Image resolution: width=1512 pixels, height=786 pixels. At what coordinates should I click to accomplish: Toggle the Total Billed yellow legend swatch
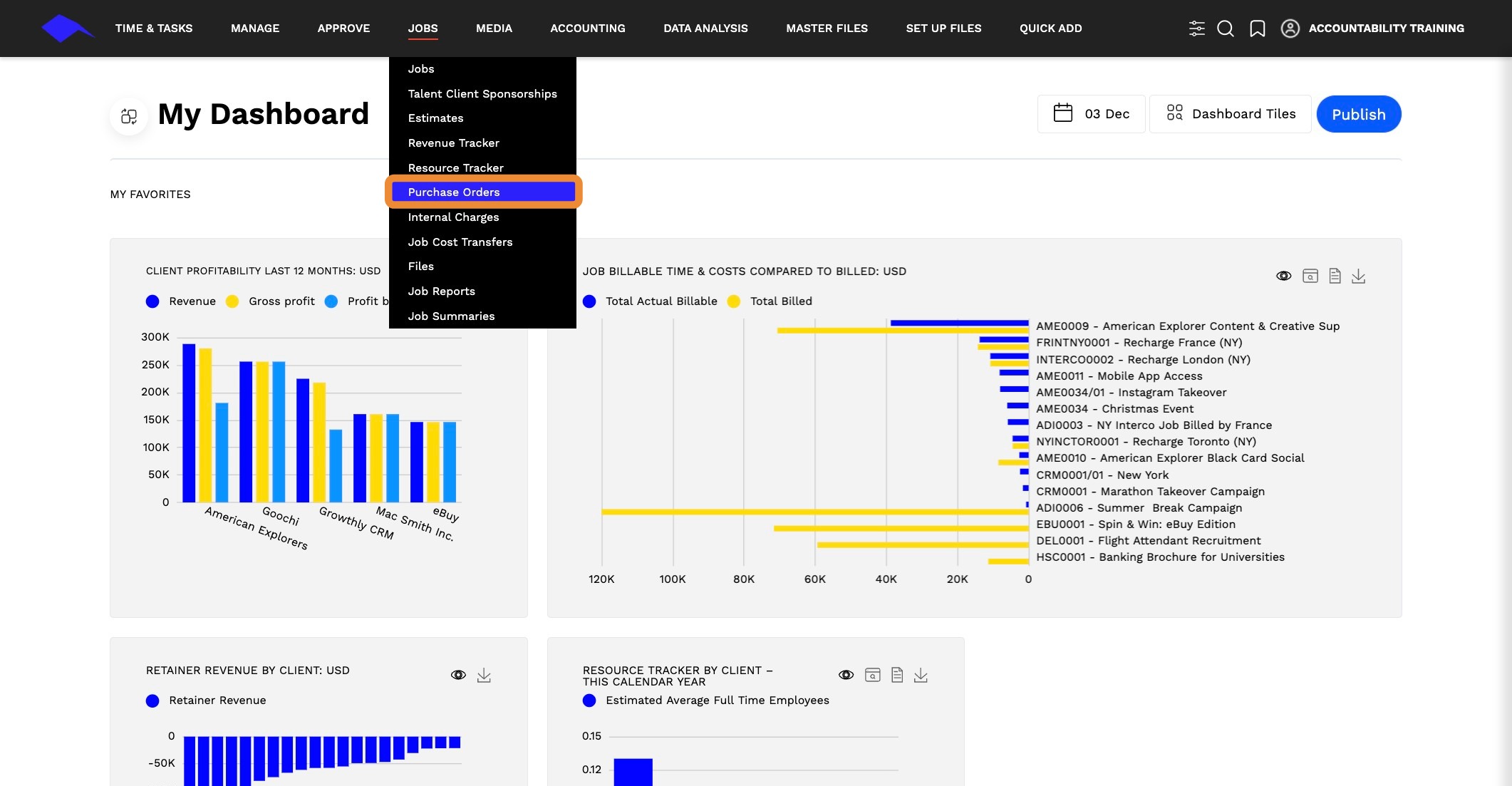[x=733, y=301]
